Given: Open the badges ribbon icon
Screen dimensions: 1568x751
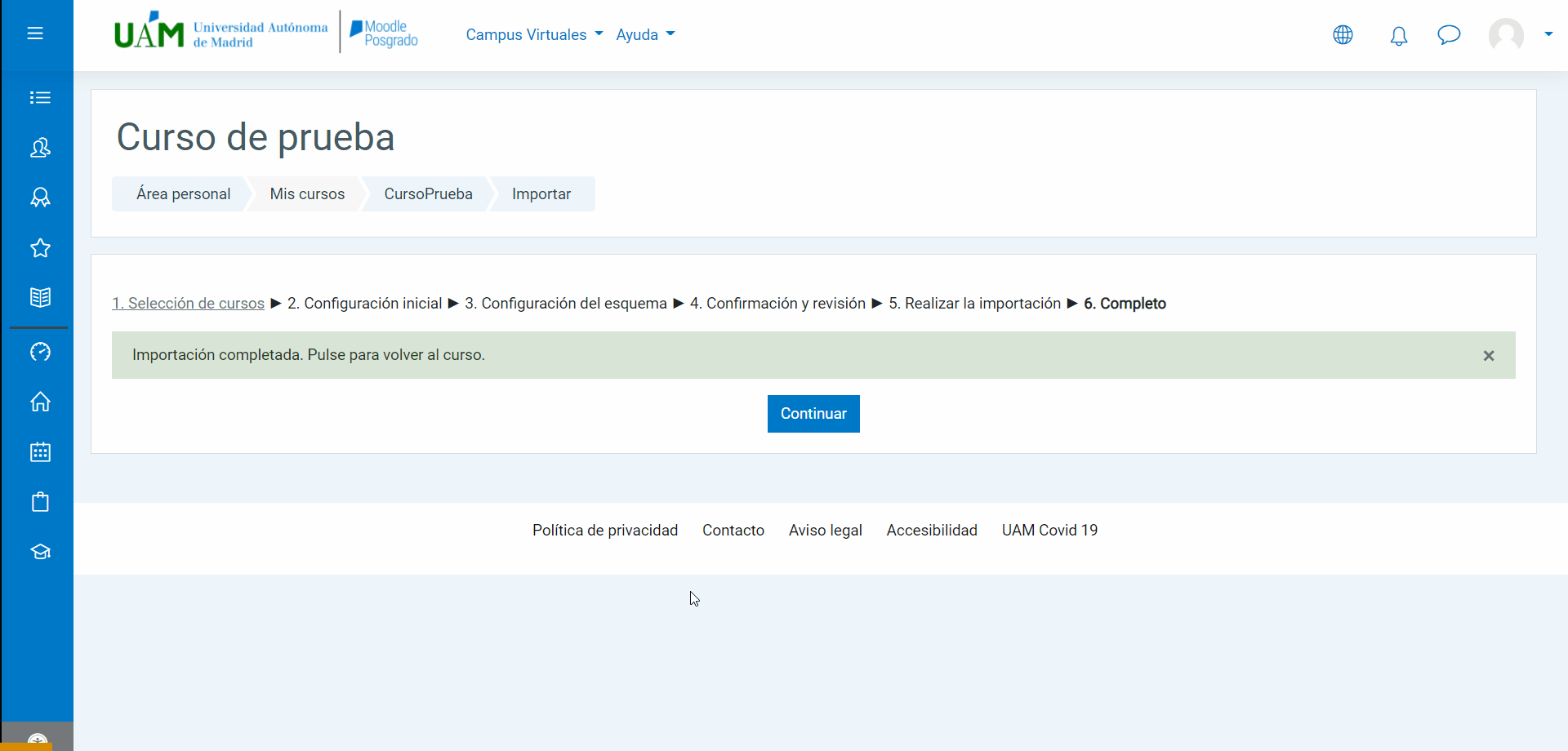Looking at the screenshot, I should pos(40,198).
